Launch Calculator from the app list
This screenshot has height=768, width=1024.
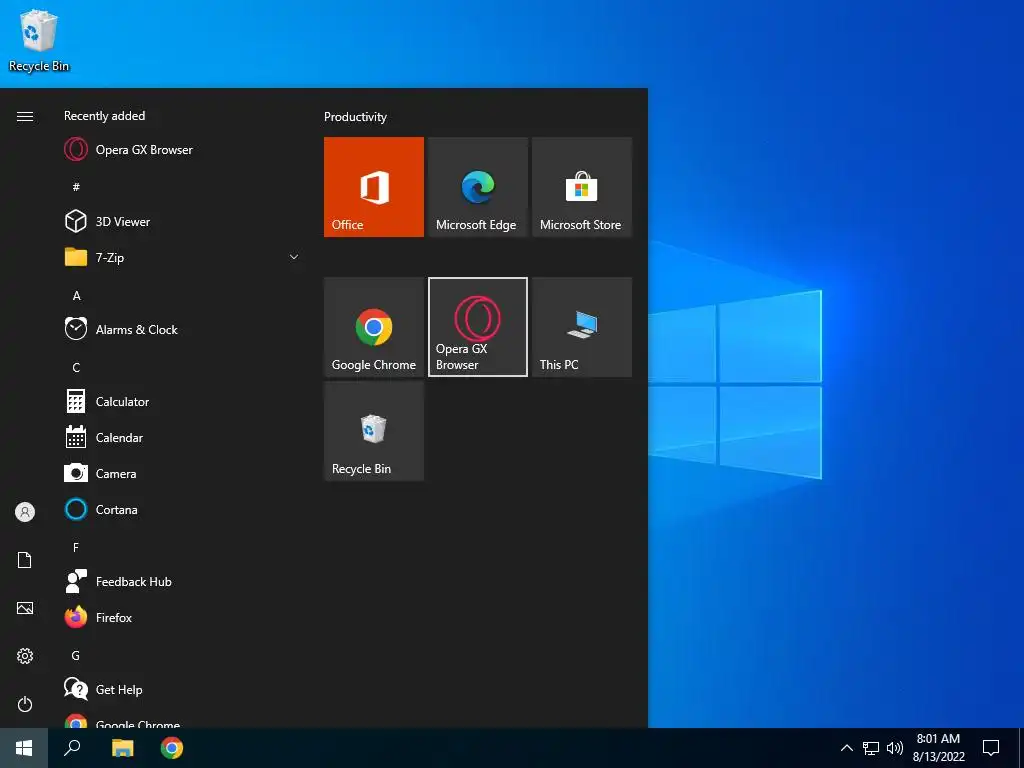(183, 401)
